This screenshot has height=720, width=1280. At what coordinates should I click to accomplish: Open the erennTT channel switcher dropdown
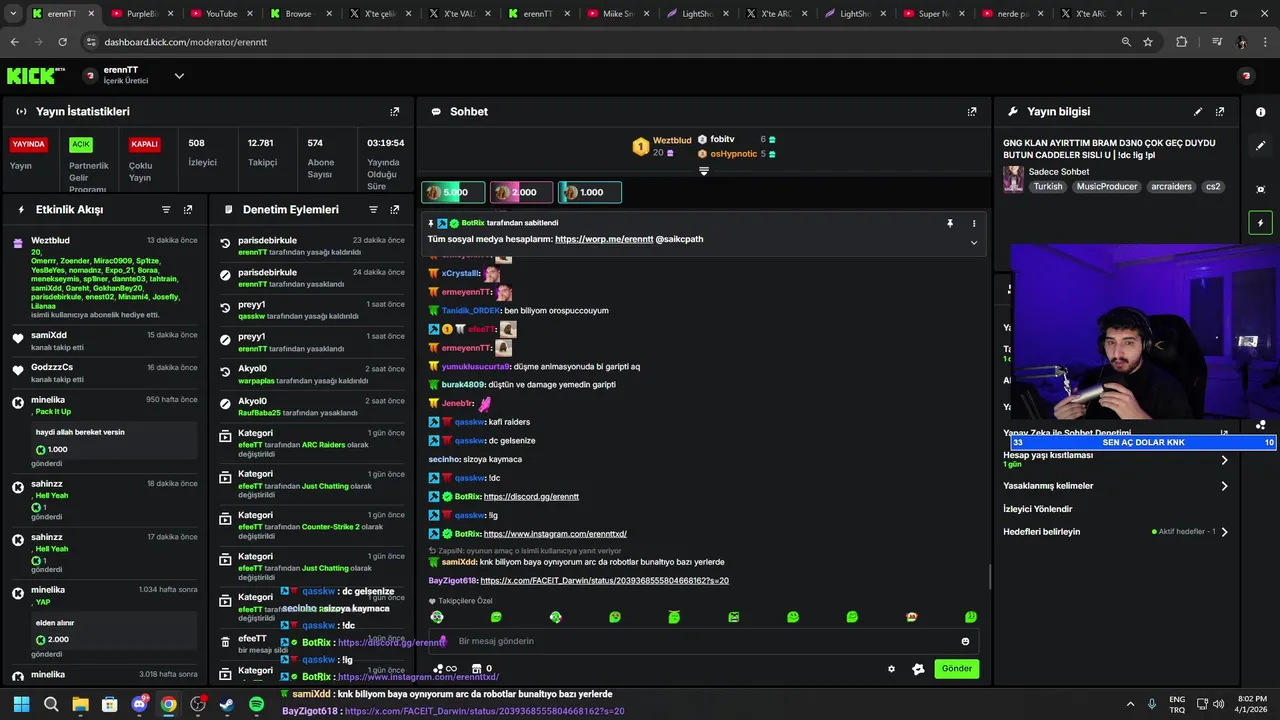[x=179, y=76]
